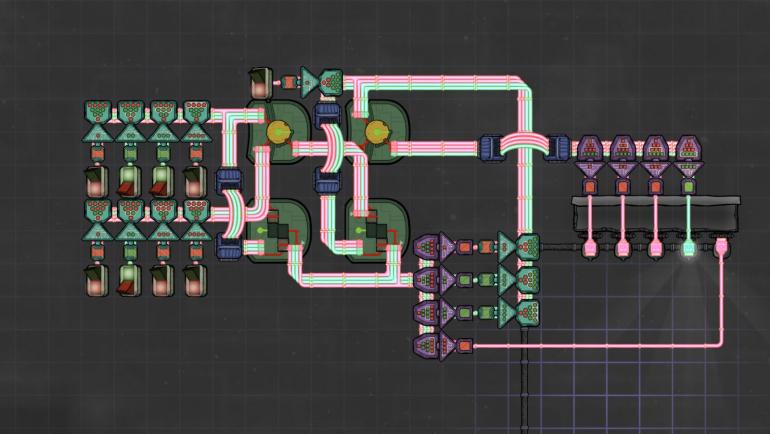Select the upper-right yellow-dial logic building
Image resolution: width=770 pixels, height=434 pixels.
pos(378,132)
